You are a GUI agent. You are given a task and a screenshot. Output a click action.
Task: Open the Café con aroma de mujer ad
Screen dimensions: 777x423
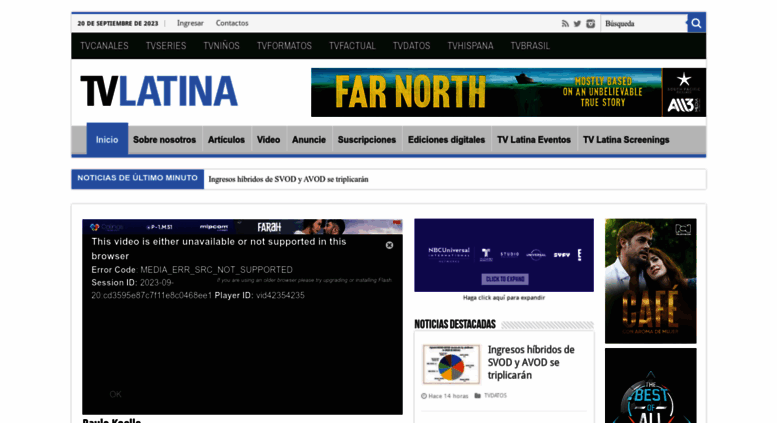[x=651, y=281]
